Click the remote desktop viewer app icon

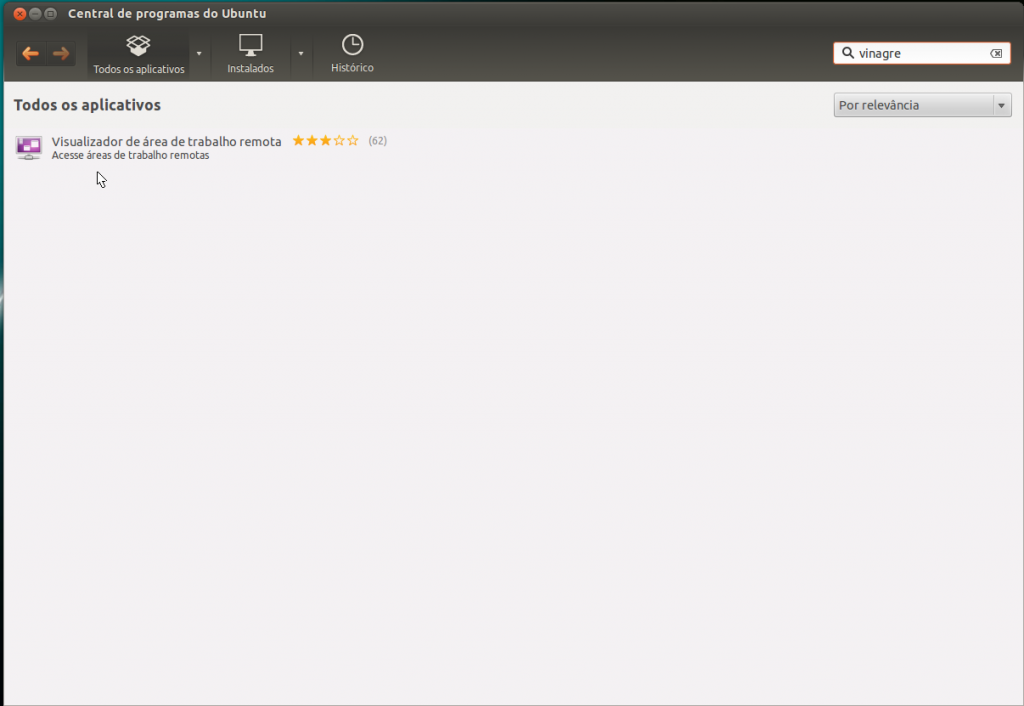pos(29,148)
